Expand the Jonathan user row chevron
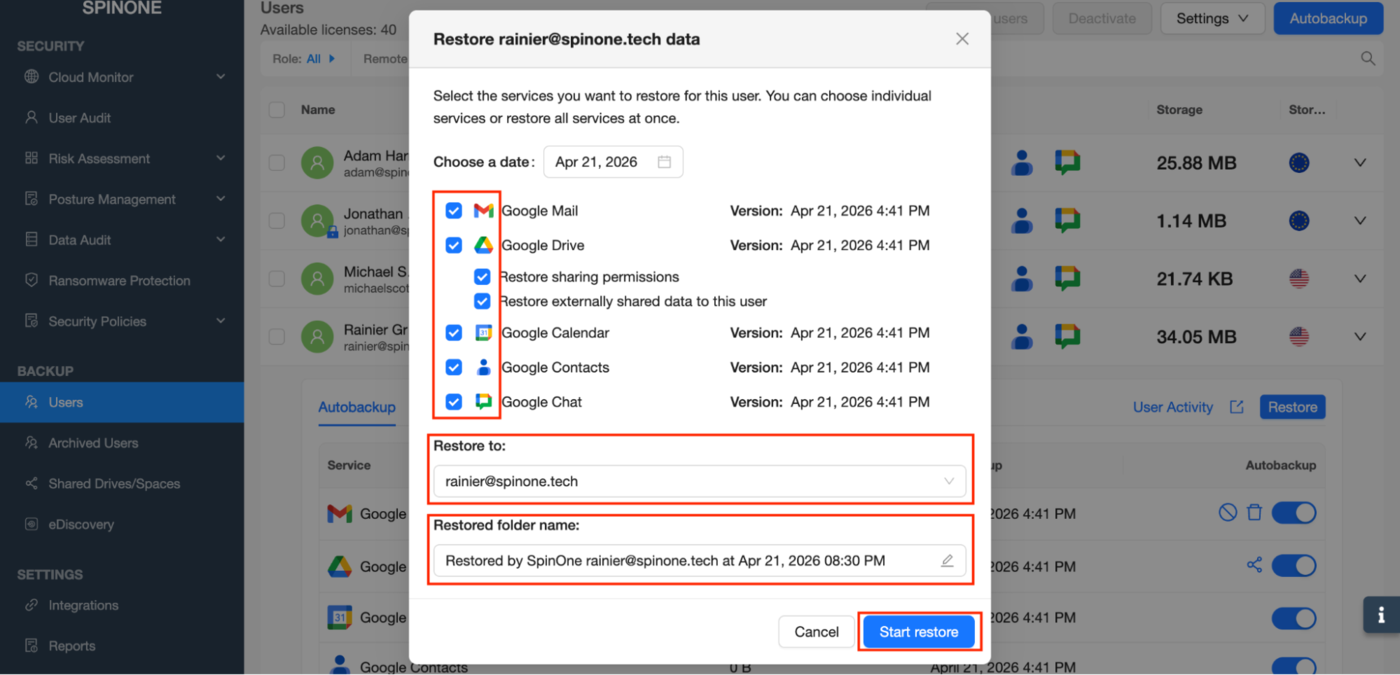The height and width of the screenshot is (675, 1400). point(1359,221)
